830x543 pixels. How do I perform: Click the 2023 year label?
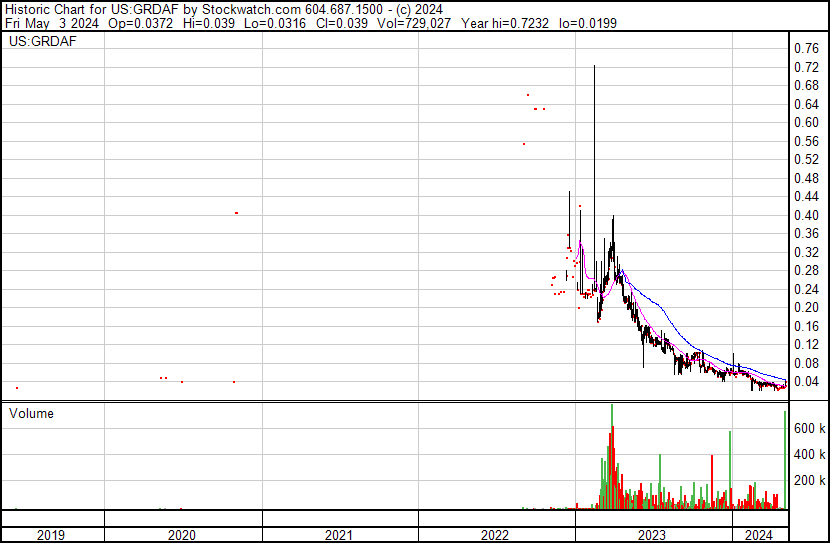(653, 535)
